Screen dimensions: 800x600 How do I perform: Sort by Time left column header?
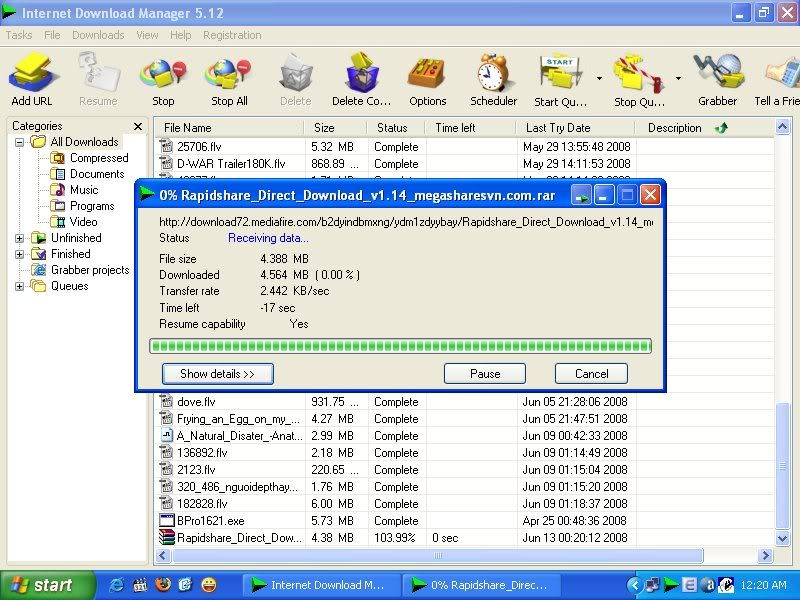pos(470,128)
